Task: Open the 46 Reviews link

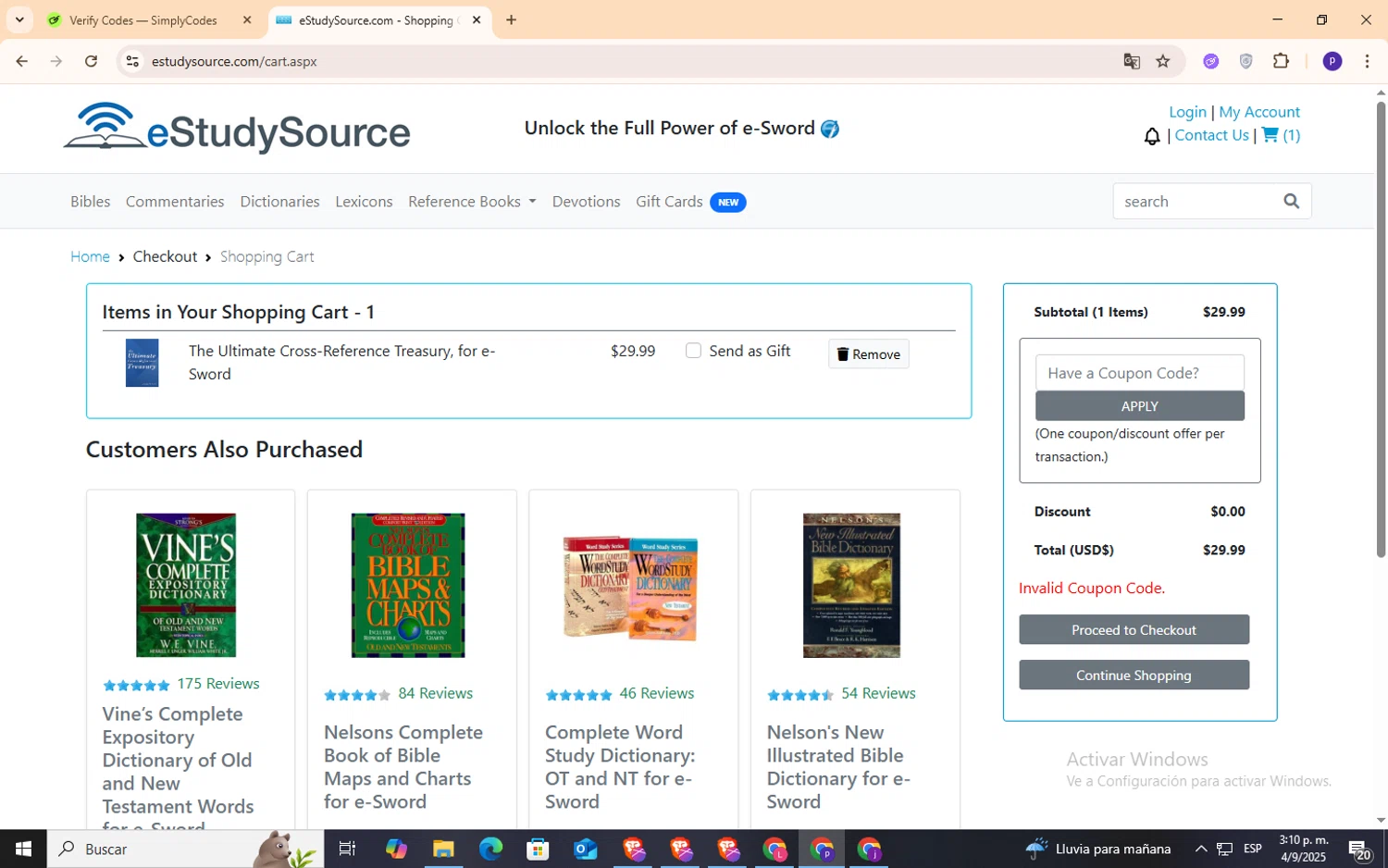Action: [657, 693]
